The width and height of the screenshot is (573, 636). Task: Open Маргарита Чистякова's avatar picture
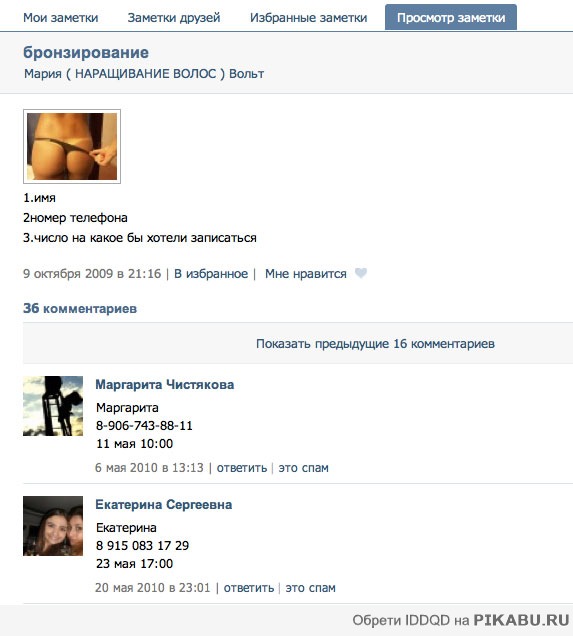53,406
